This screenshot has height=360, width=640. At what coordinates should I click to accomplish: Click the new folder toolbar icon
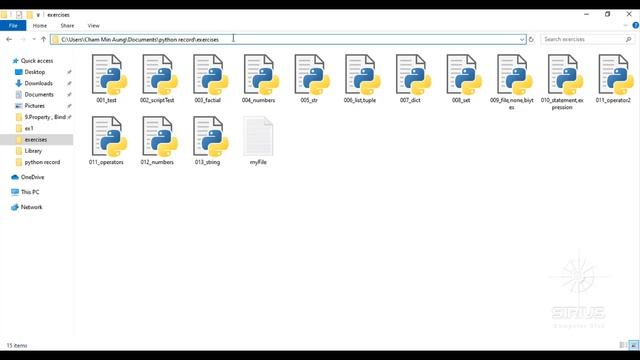pyautogui.click(x=29, y=15)
